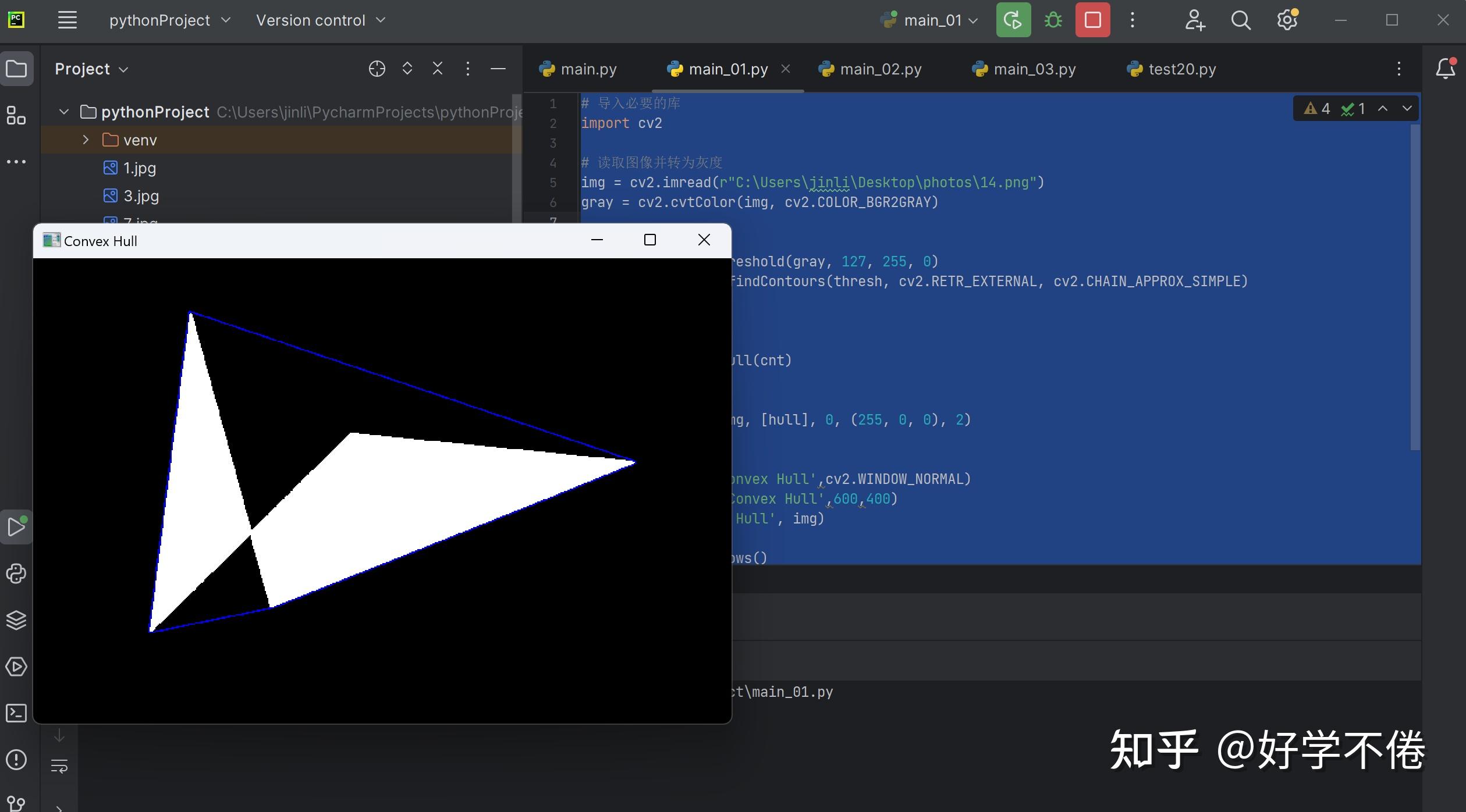This screenshot has width=1466, height=812.
Task: Open Version control dropdown
Action: 320,20
